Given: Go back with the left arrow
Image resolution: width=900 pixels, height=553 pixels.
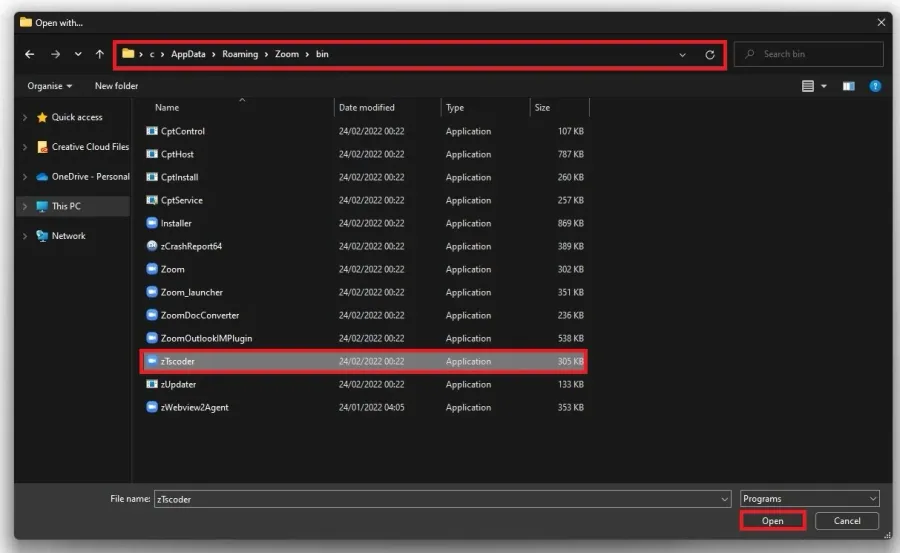Looking at the screenshot, I should (29, 54).
